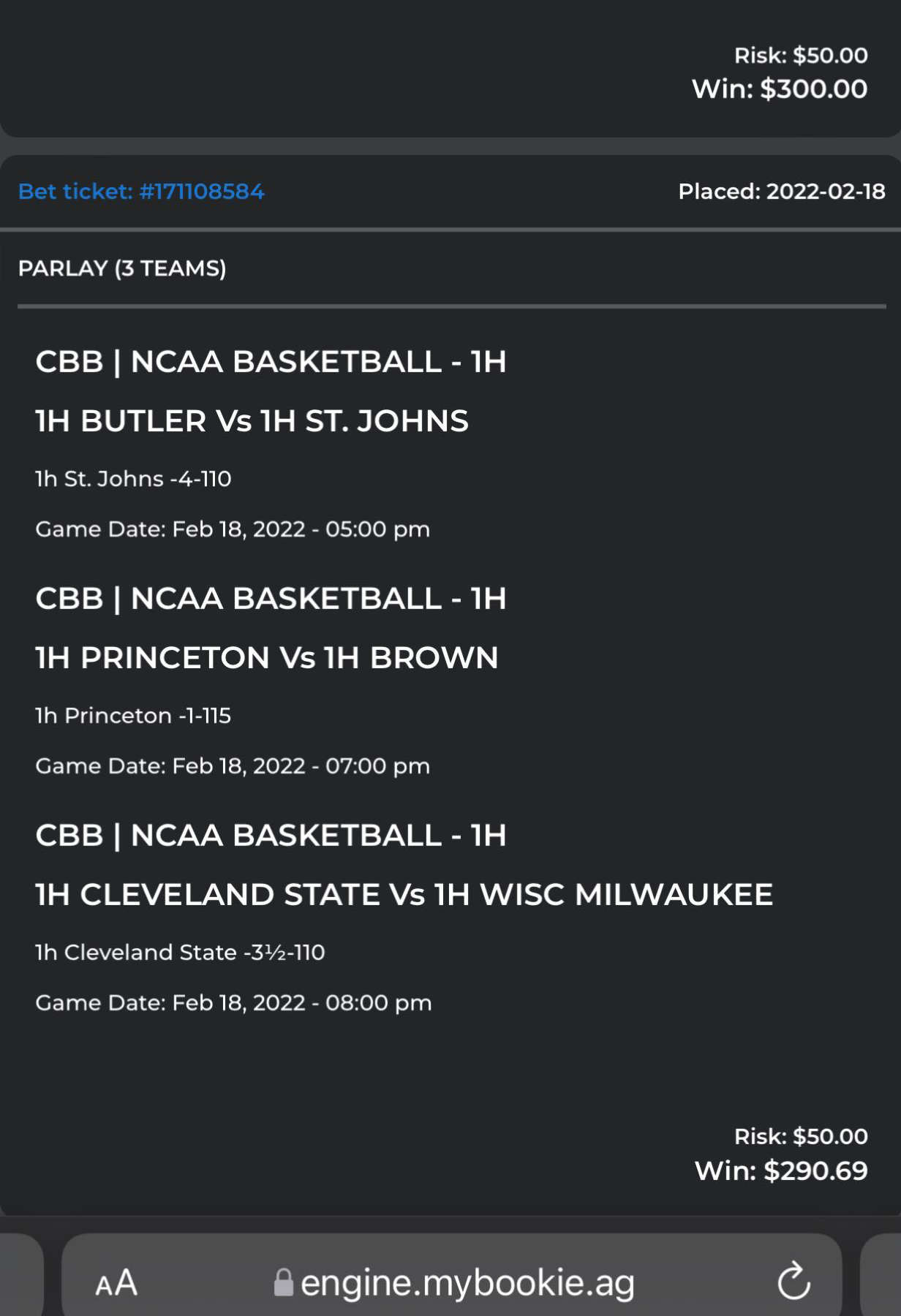Tap the PARLAY (3 TEAMS) header
The width and height of the screenshot is (901, 1316).
pos(122,268)
